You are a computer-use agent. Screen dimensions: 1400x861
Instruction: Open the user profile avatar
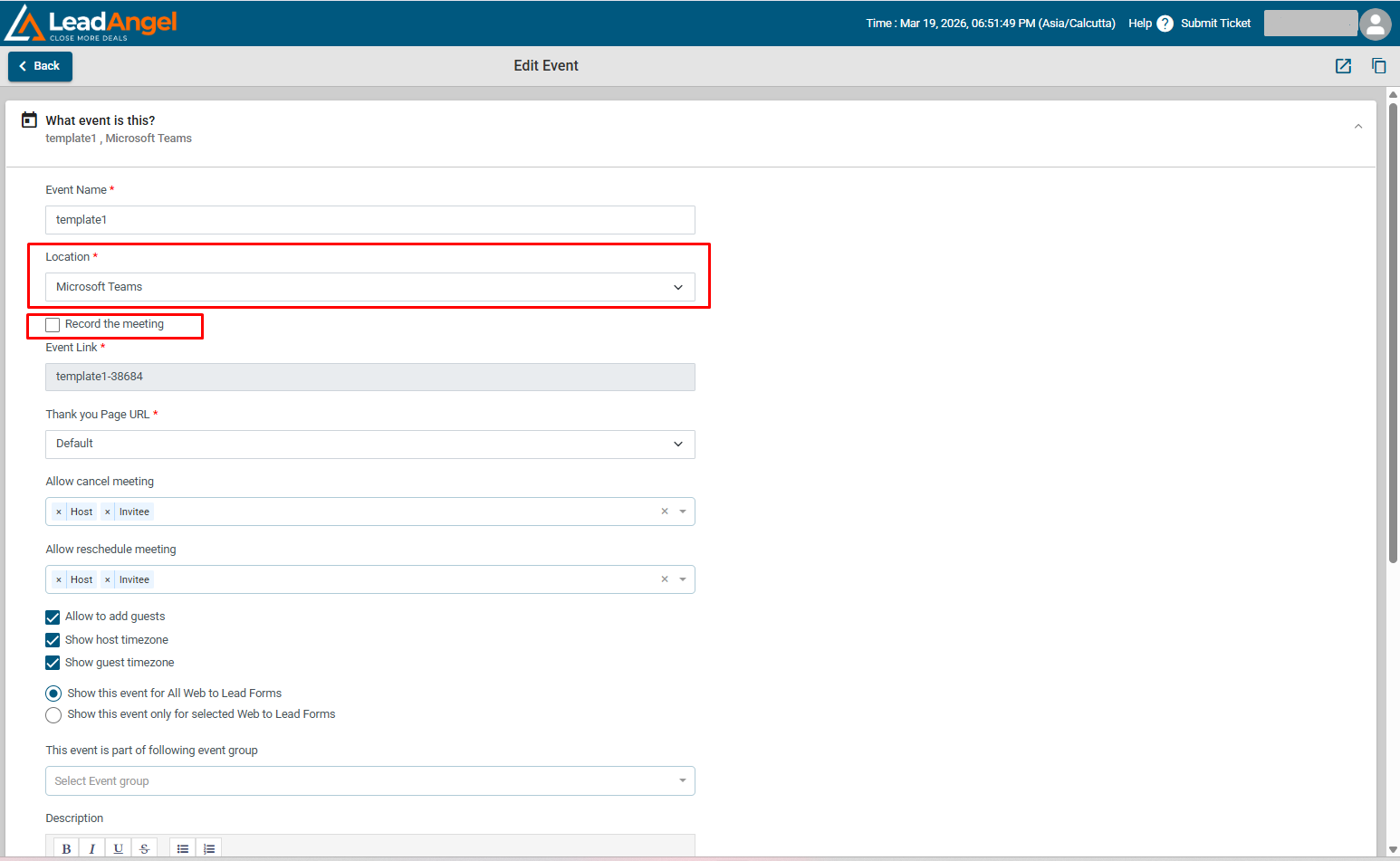pyautogui.click(x=1375, y=24)
